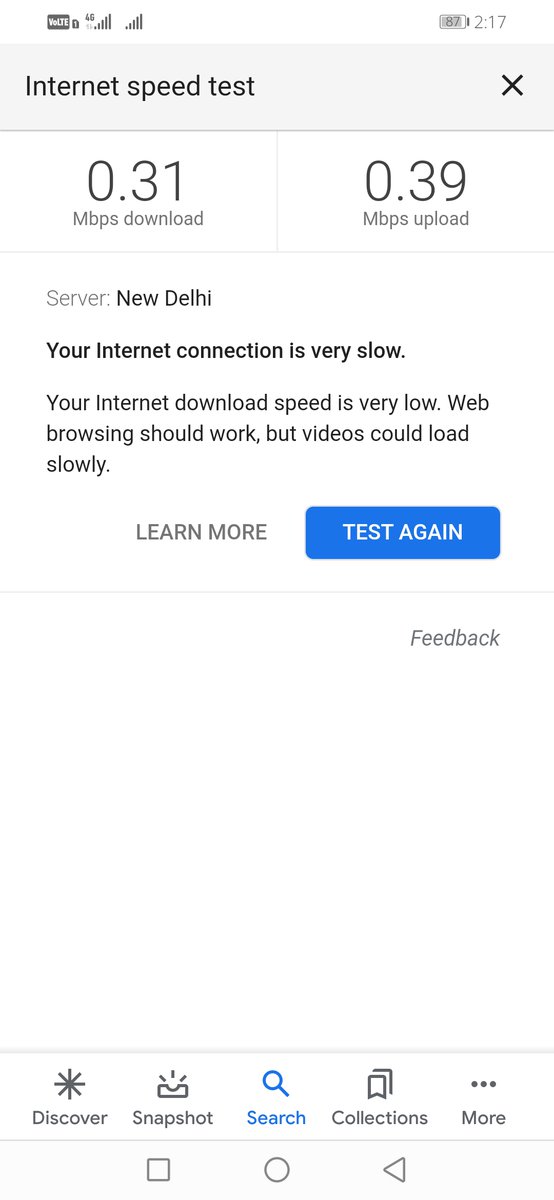Switch to the Collections tab label
554x1200 pixels.
380,1118
